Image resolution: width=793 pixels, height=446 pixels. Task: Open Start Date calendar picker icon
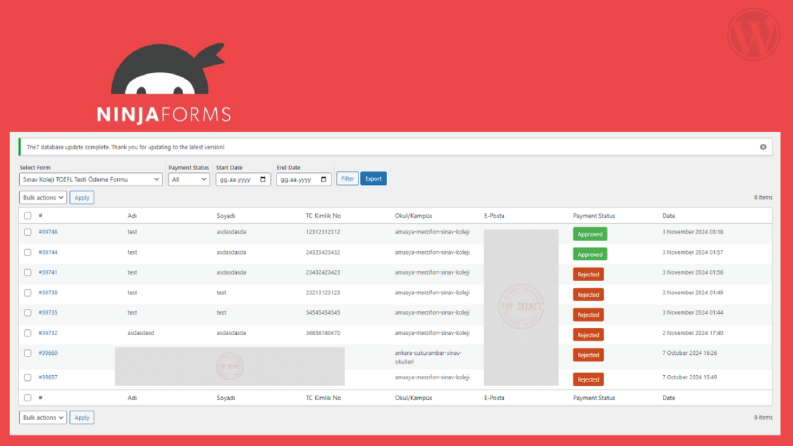pos(262,180)
